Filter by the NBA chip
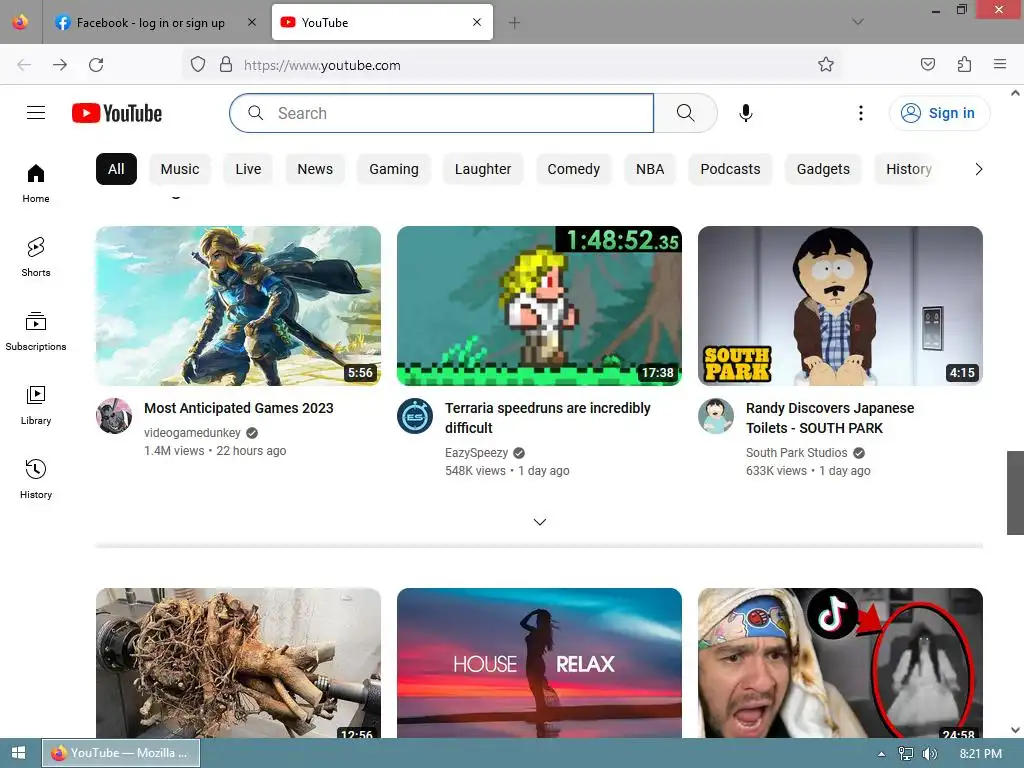This screenshot has width=1024, height=768. (650, 169)
